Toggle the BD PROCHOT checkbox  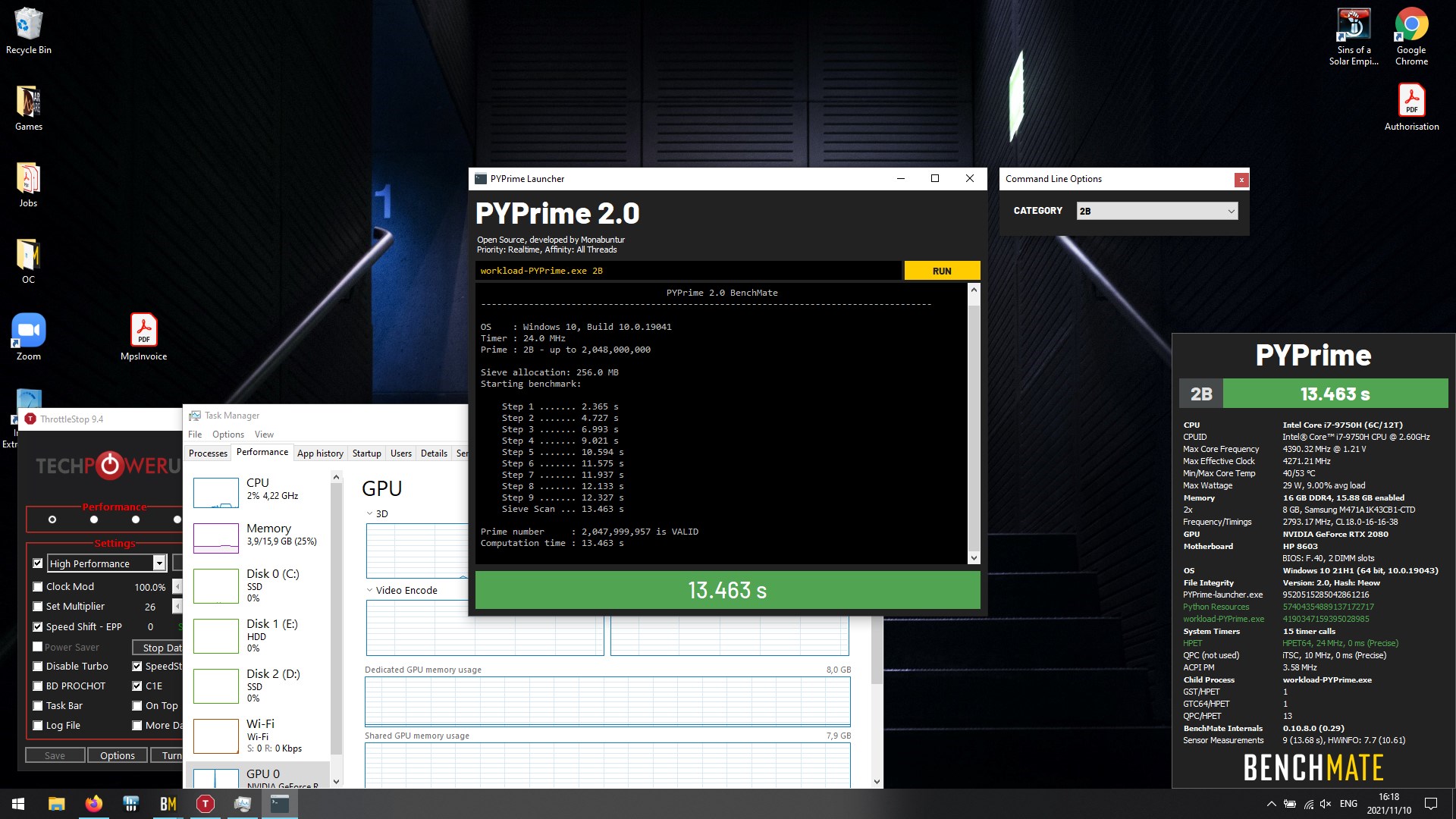pos(38,686)
